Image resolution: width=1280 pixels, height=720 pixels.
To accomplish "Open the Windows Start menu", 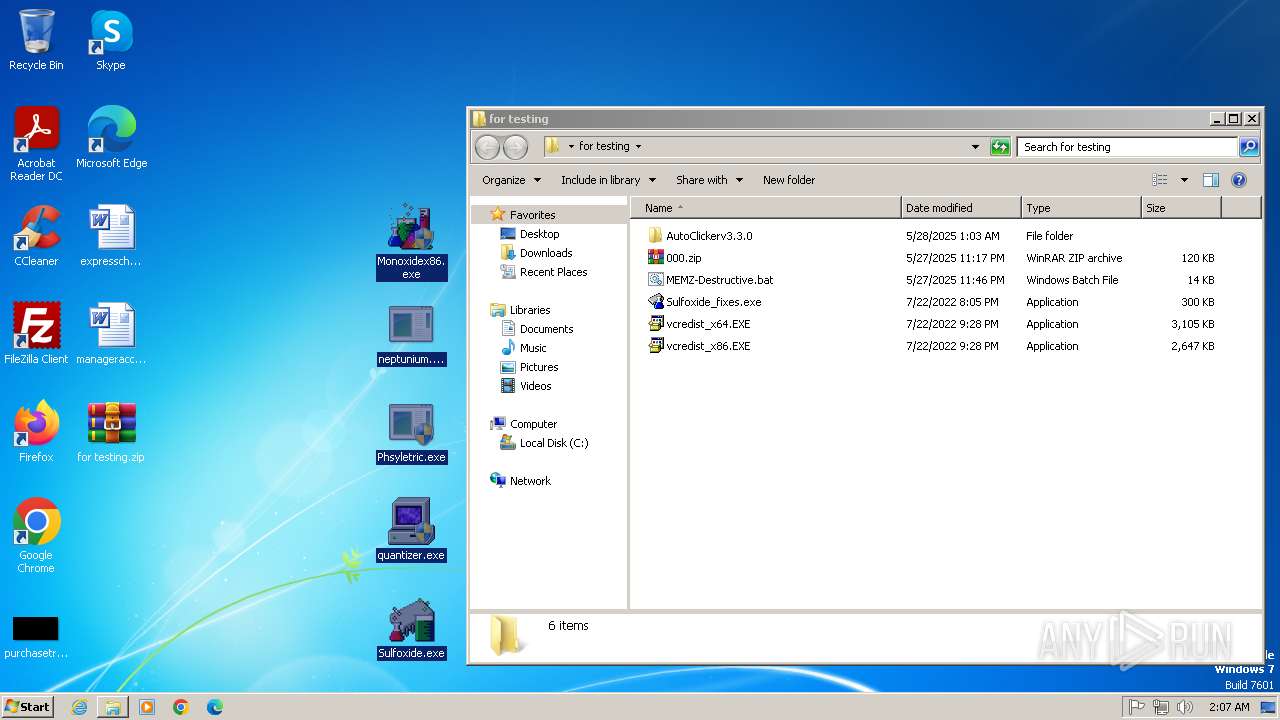I will (x=28, y=706).
